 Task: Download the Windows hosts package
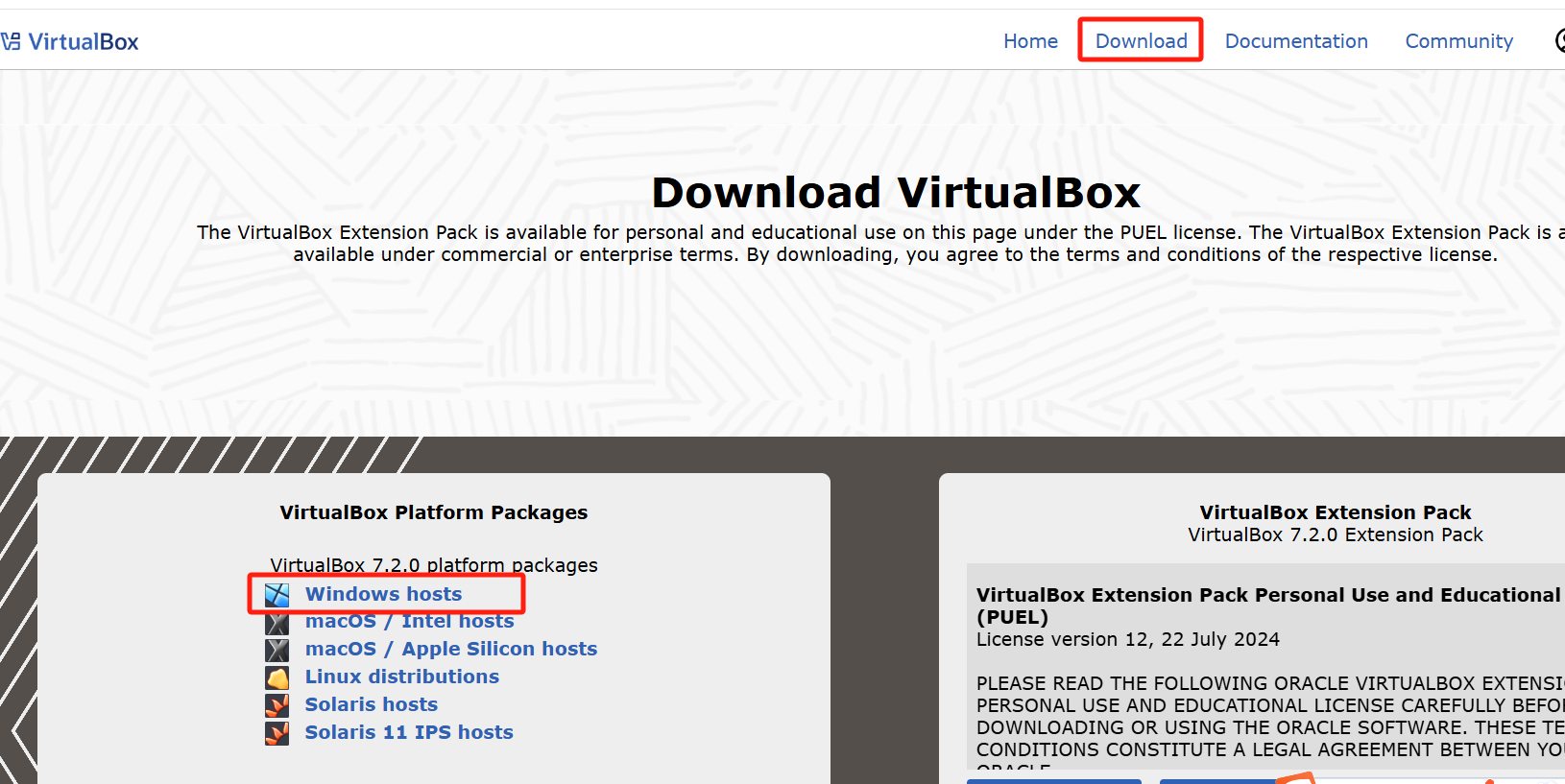383,594
